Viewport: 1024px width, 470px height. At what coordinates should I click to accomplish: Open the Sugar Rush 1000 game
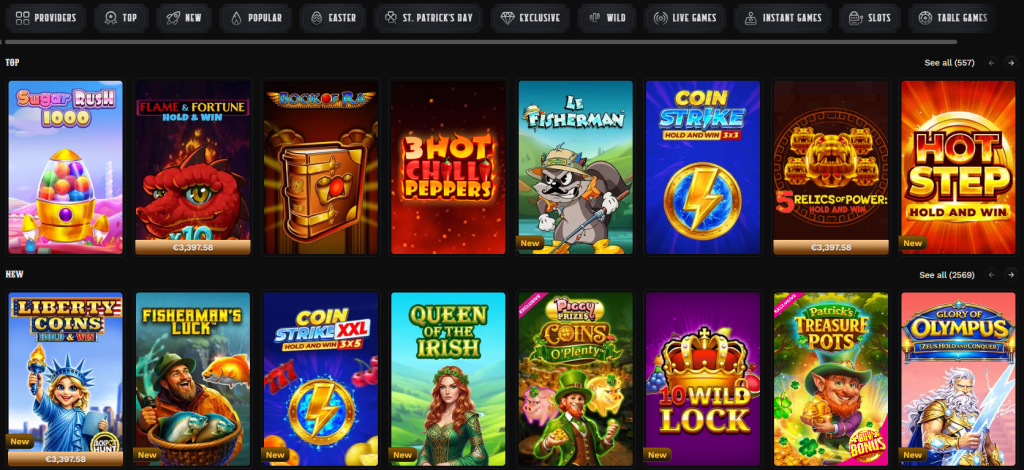65,167
